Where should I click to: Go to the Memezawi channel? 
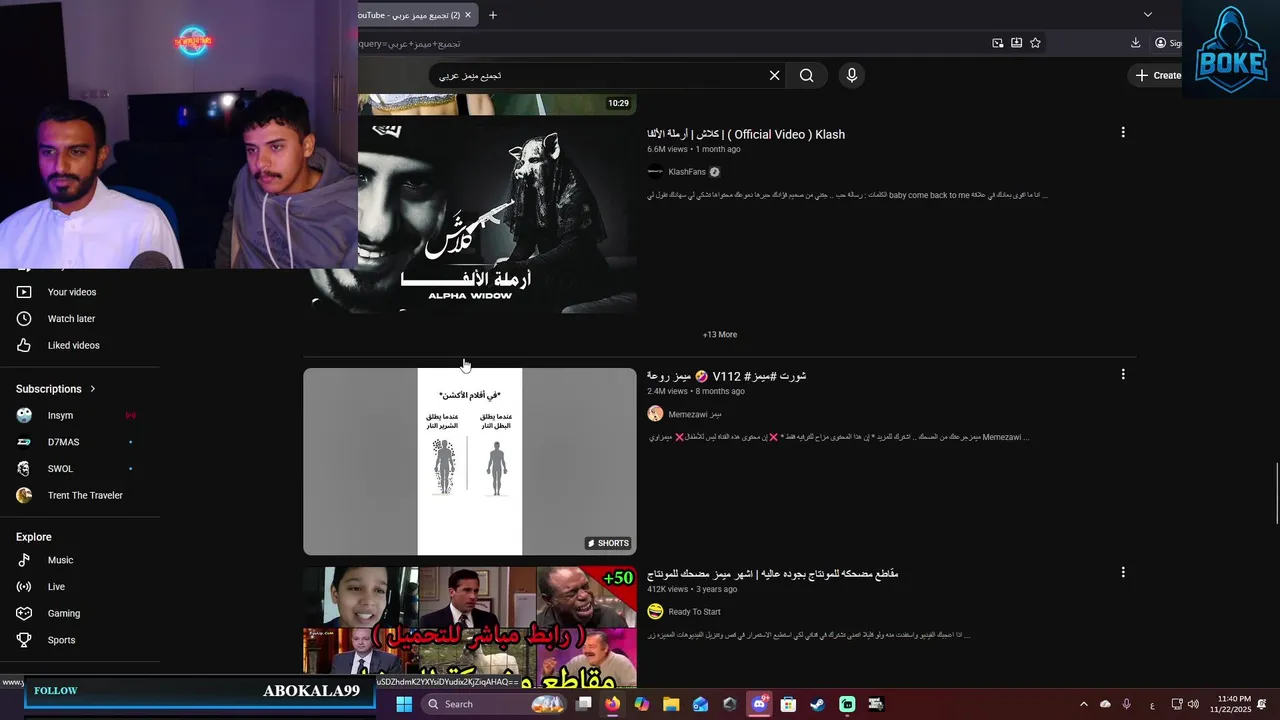695,414
